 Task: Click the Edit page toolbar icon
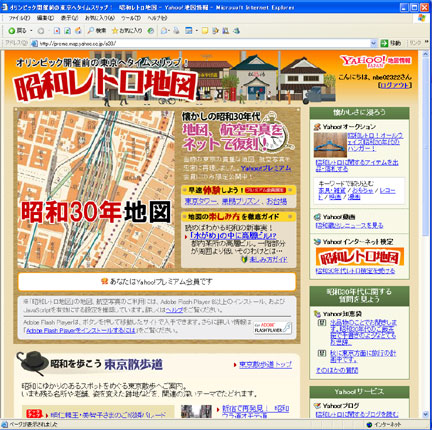[189, 31]
